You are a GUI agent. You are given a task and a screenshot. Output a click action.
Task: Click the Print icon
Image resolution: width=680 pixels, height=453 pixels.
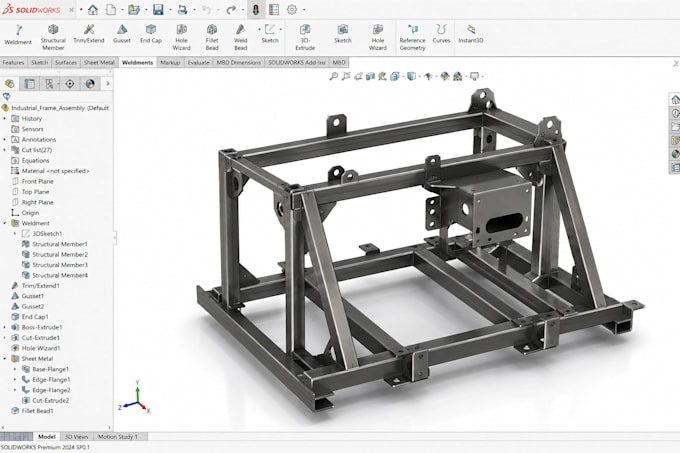coord(183,9)
